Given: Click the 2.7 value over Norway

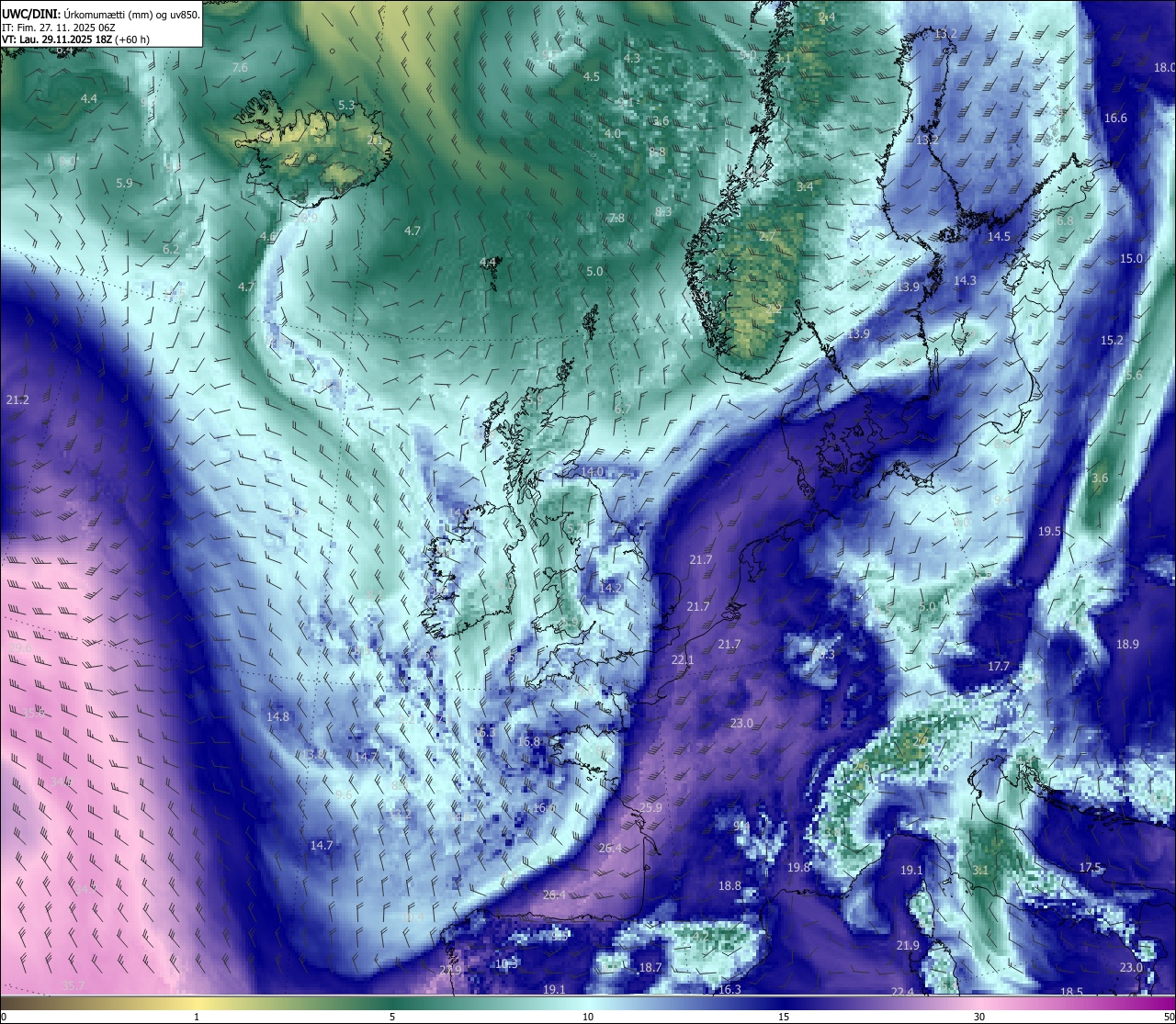Looking at the screenshot, I should pyautogui.click(x=766, y=236).
